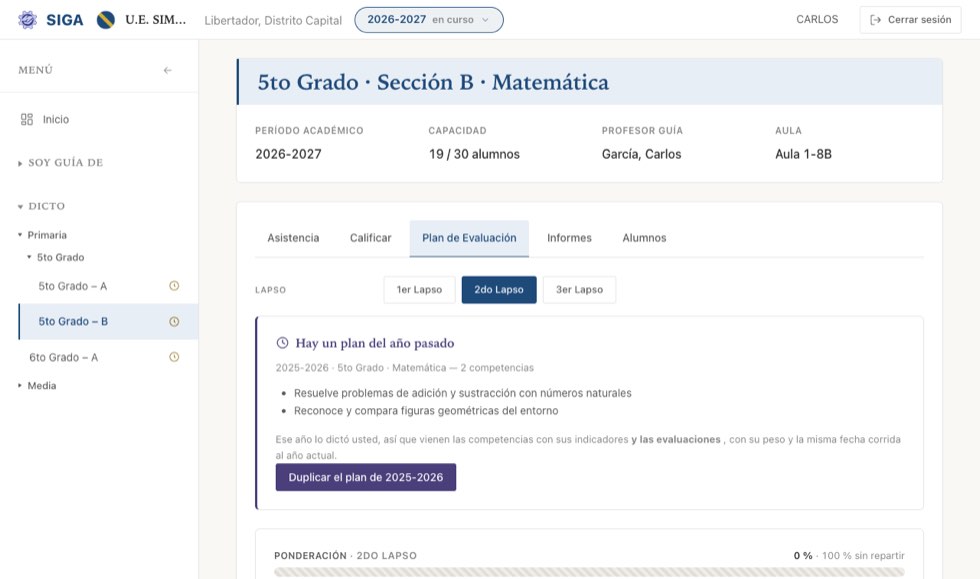Click the clock icon on 5to Grado – A
The image size is (980, 579).
174,286
